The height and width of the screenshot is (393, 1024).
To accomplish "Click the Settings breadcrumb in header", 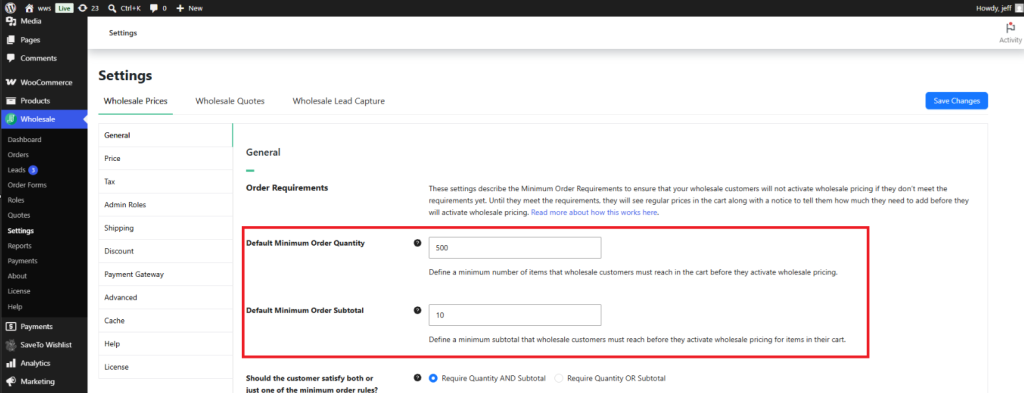I will 123,33.
